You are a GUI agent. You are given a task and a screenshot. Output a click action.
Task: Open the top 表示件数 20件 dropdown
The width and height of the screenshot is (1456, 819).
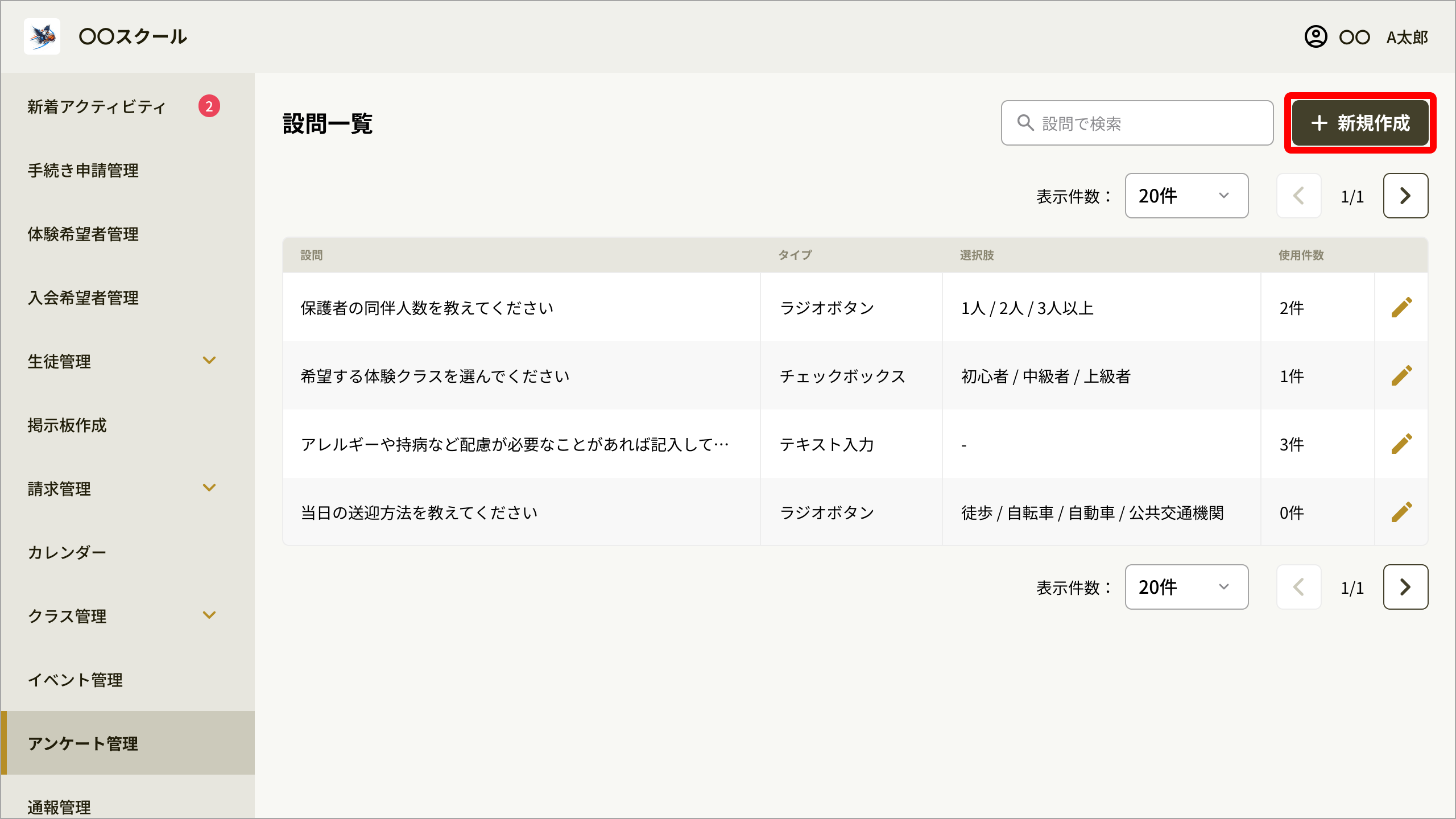click(x=1186, y=196)
